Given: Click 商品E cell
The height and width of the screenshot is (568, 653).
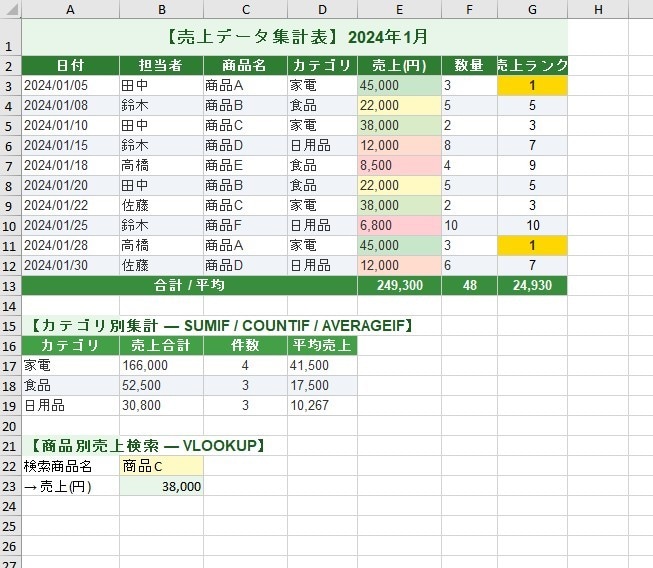Looking at the screenshot, I should click(245, 165).
